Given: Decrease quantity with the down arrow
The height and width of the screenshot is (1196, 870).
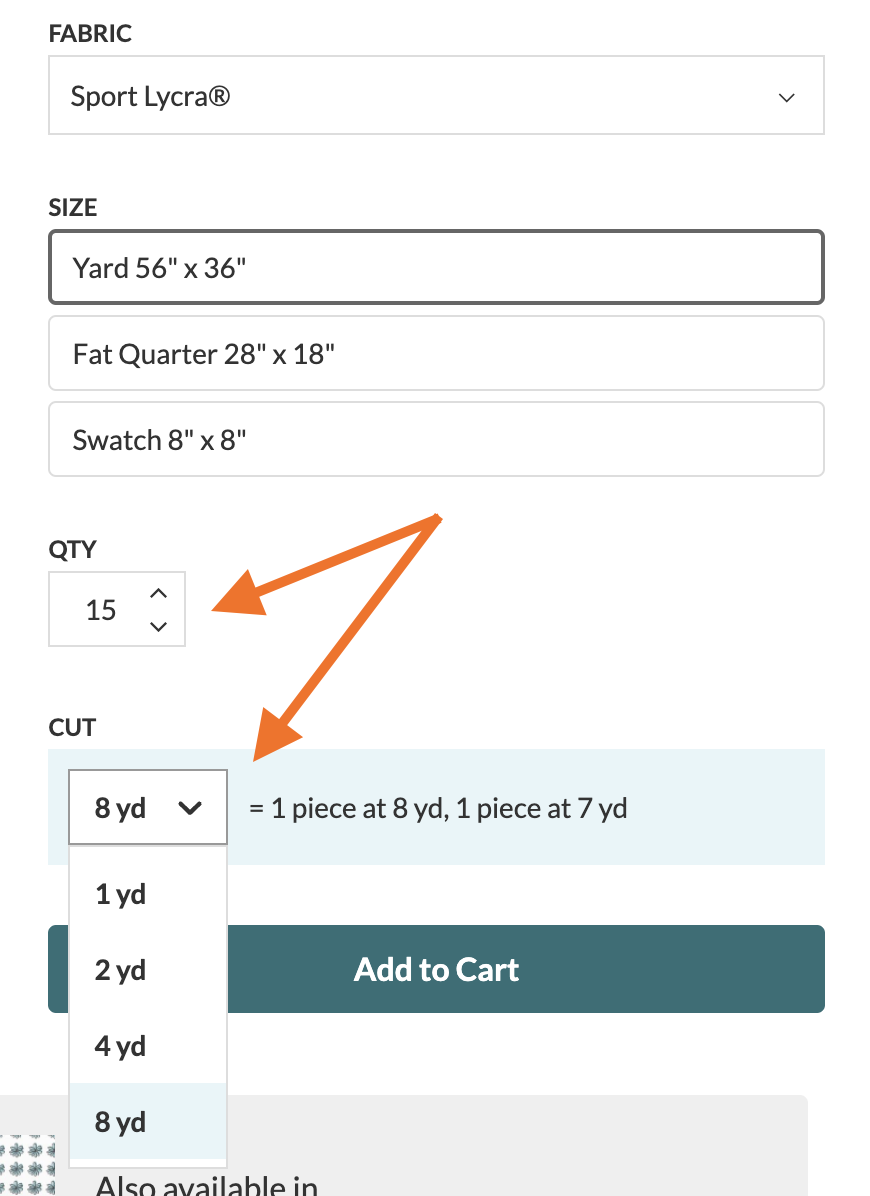Looking at the screenshot, I should [x=158, y=626].
